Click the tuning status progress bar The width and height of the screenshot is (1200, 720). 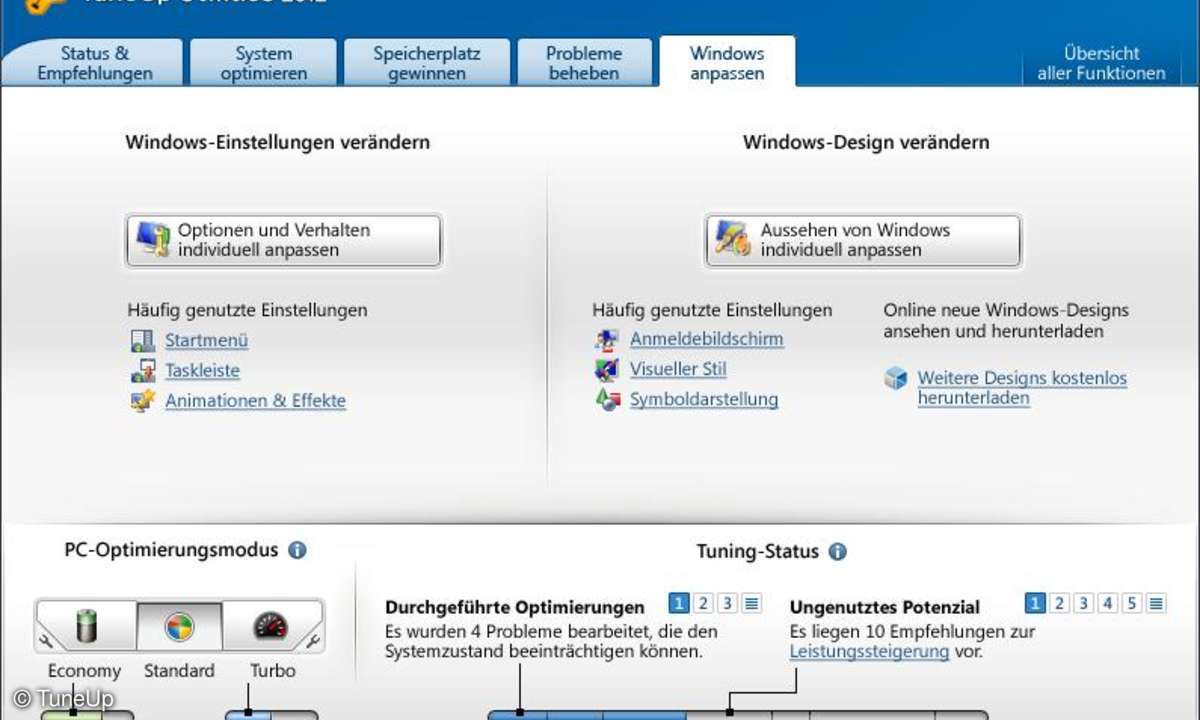737,715
